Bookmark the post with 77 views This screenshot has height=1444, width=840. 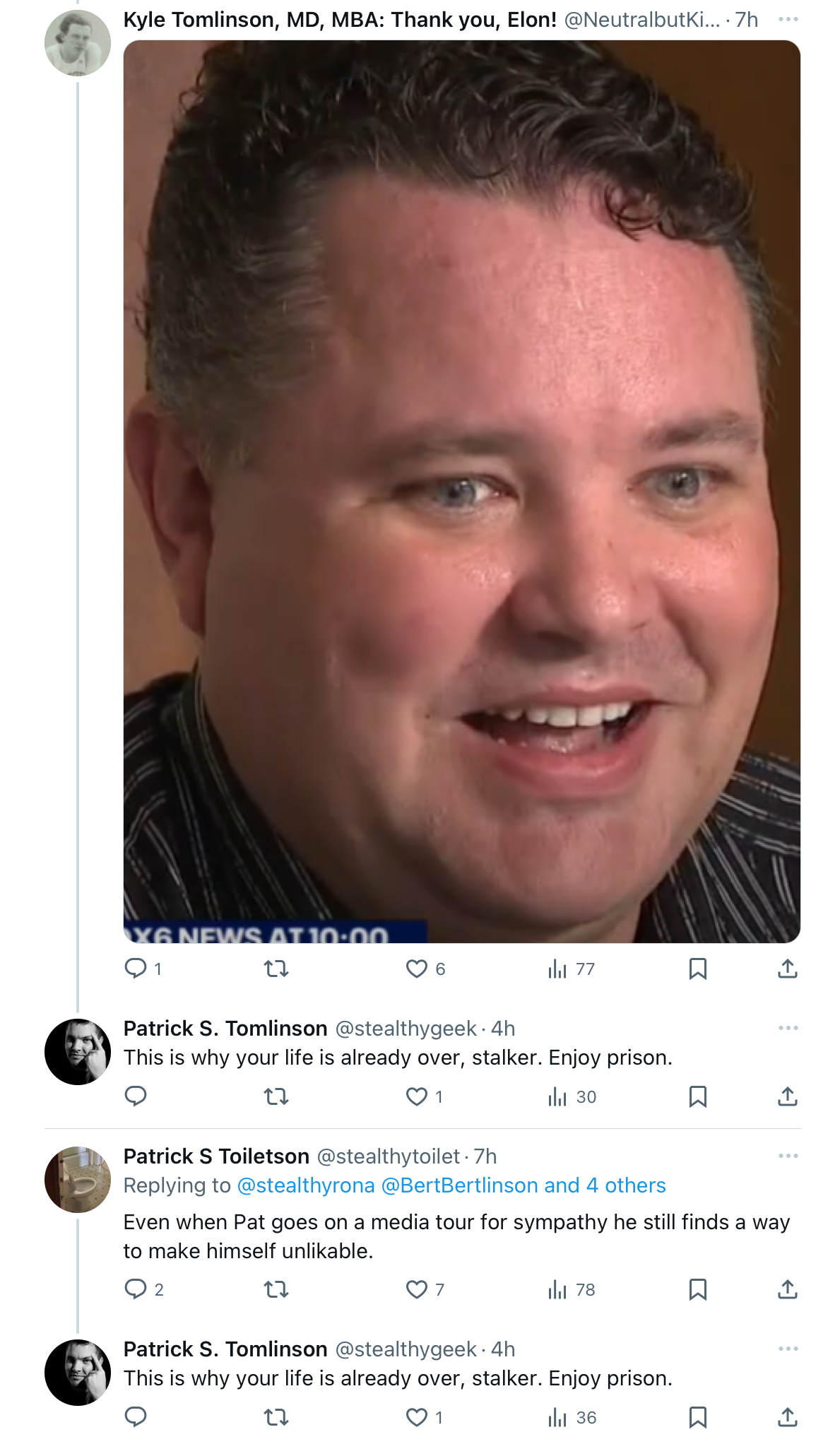tap(698, 969)
